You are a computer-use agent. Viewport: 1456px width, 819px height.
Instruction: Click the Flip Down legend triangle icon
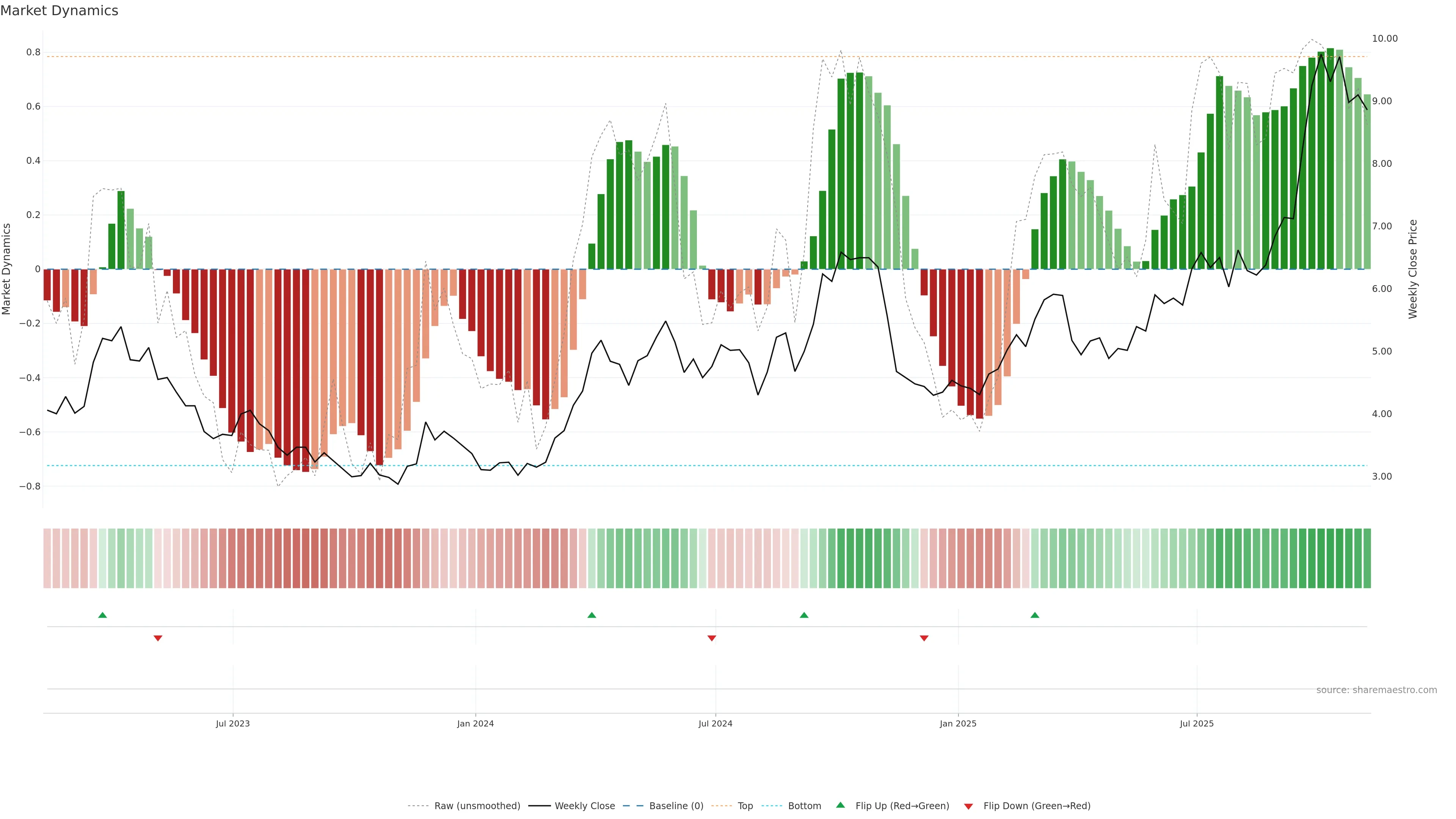(x=968, y=806)
